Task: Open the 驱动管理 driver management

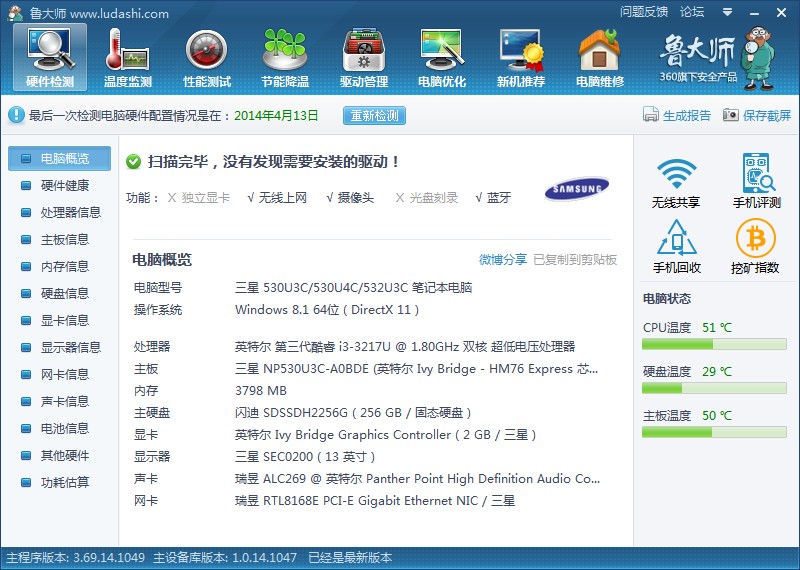Action: tap(364, 57)
